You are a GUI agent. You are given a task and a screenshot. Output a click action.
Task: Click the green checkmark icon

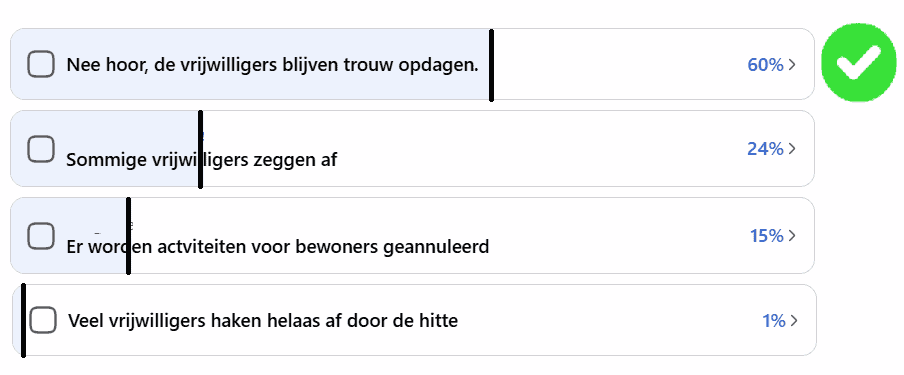click(x=859, y=62)
